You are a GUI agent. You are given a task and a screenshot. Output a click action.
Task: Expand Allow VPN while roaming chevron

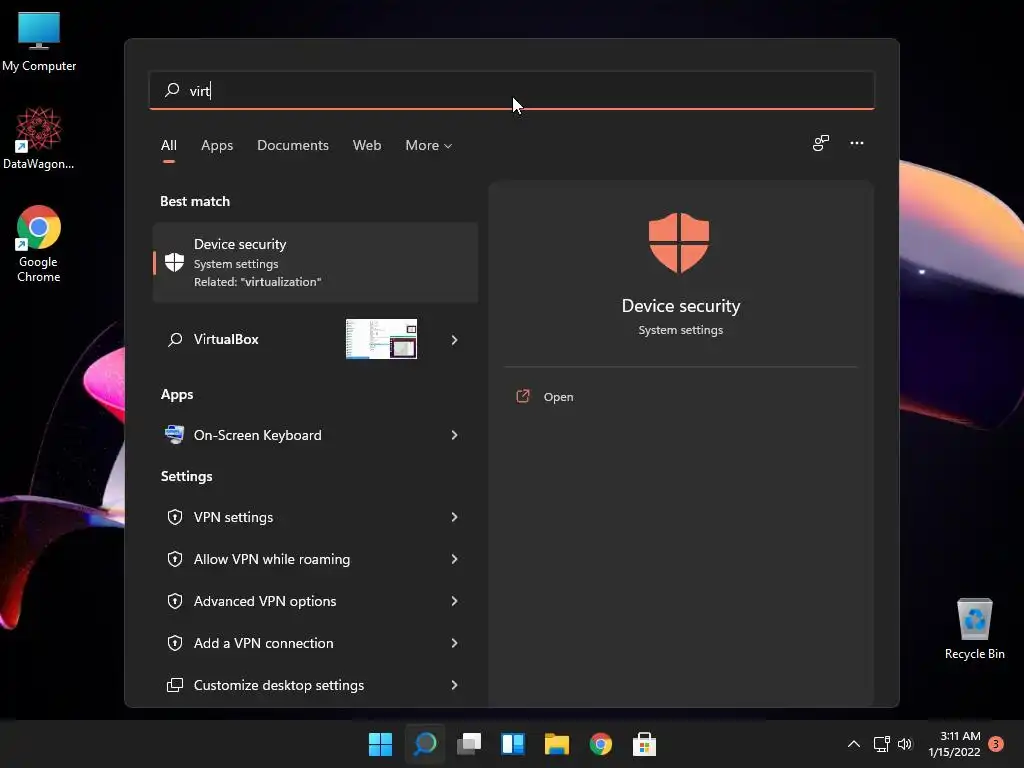pos(455,559)
